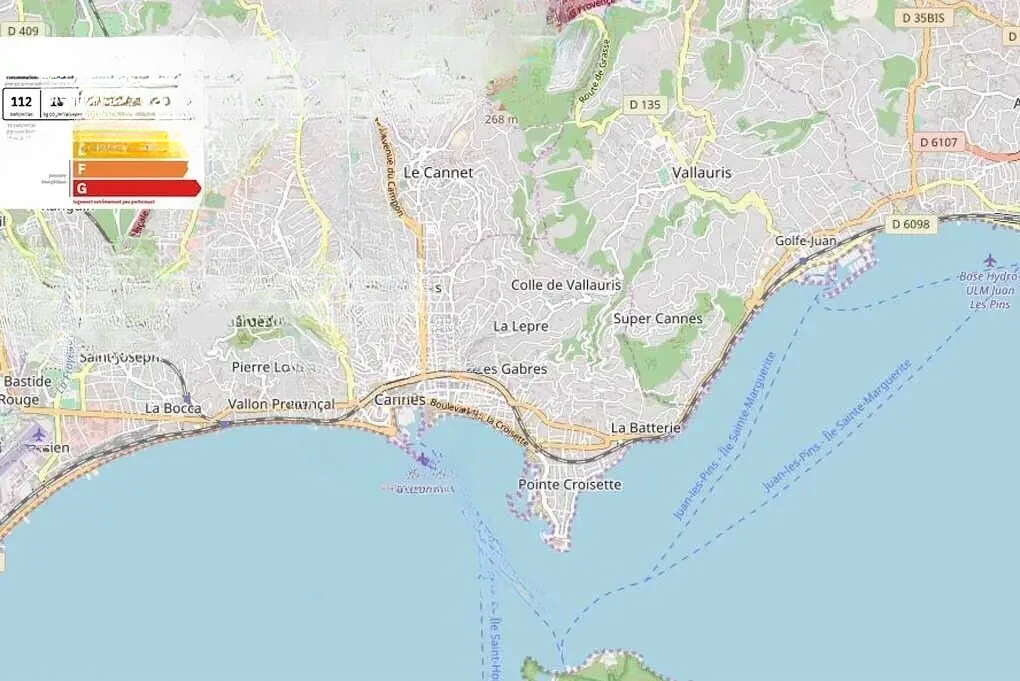
Task: Click the Pointe Croisette label
Action: [569, 485]
